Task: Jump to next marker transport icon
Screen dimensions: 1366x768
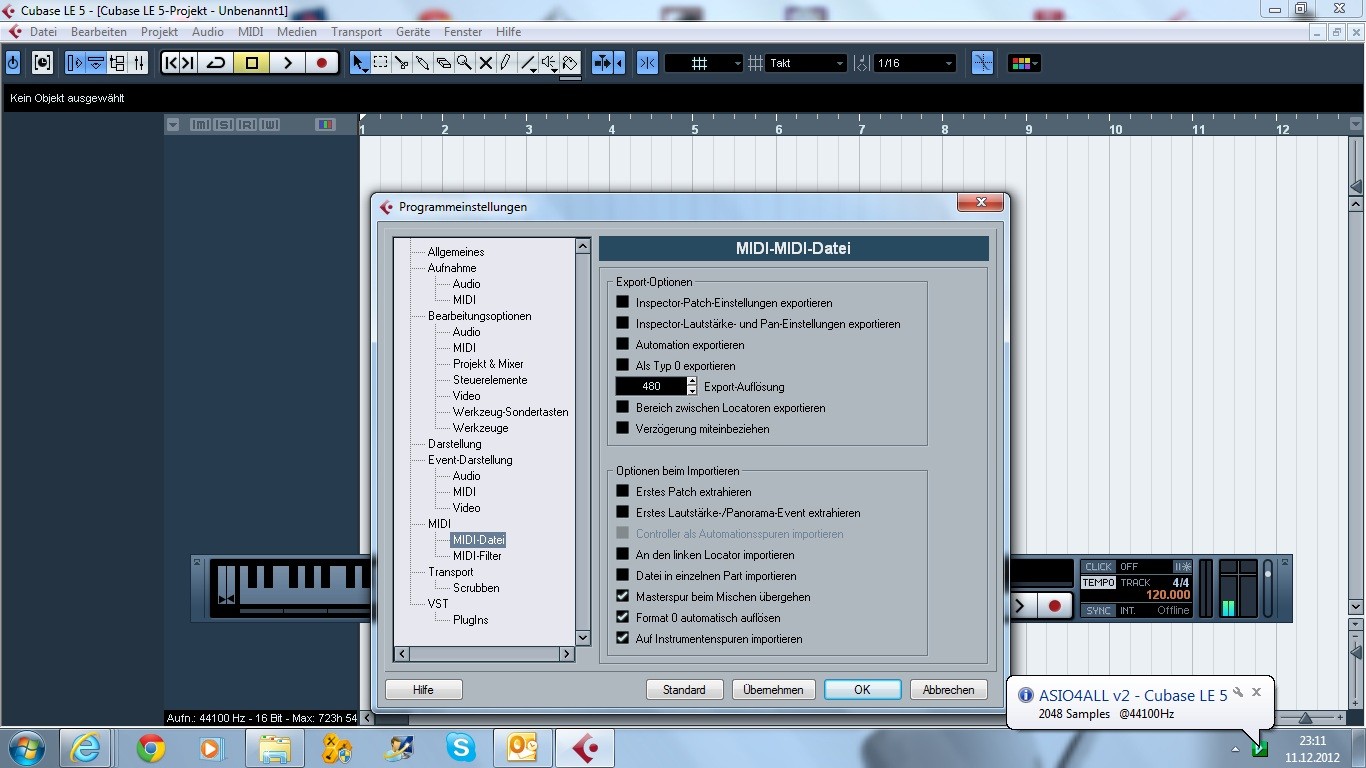Action: (188, 63)
